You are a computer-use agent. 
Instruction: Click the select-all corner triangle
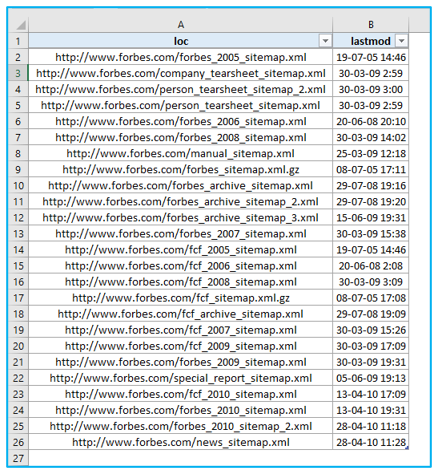(21, 25)
